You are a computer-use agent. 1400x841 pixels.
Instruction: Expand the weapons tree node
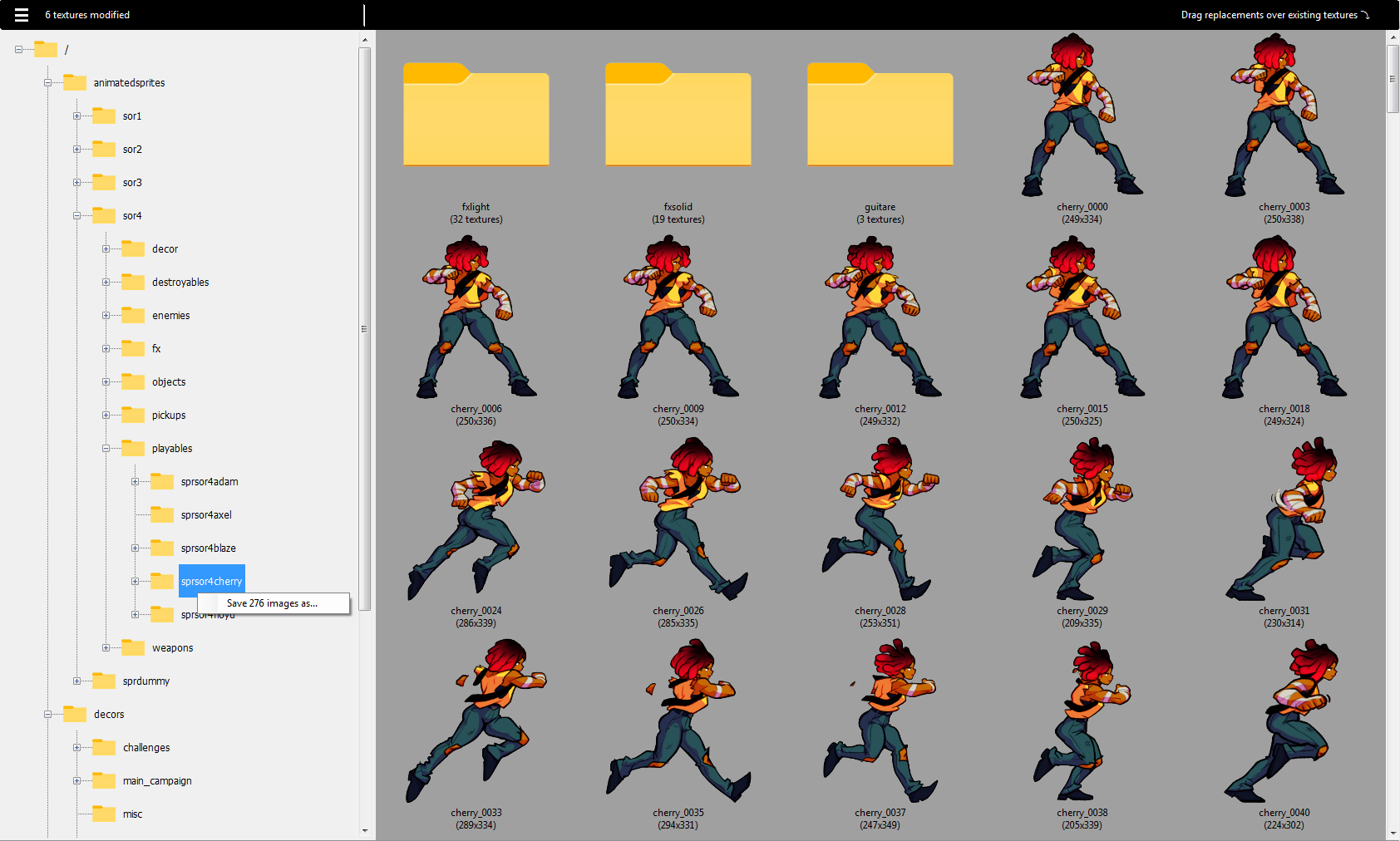pos(106,648)
